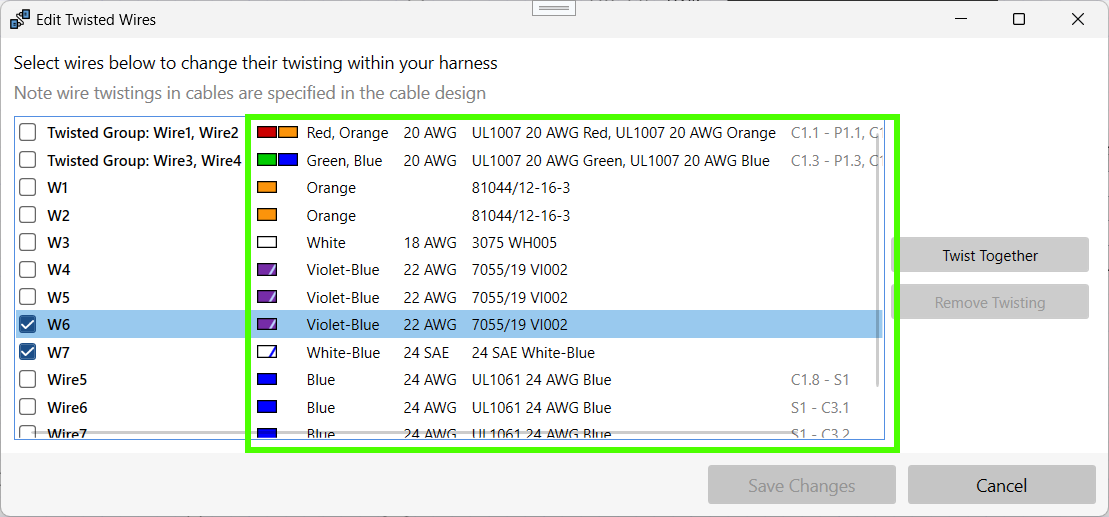Click the 'W3' wire name label
The image size is (1109, 517).
click(58, 243)
